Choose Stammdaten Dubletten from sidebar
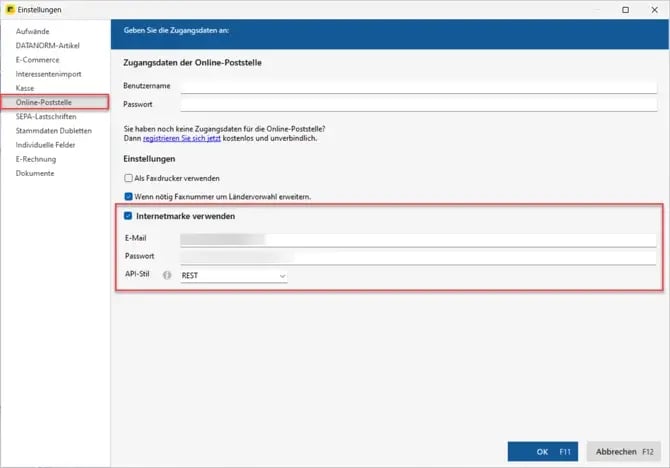The height and width of the screenshot is (468, 670). (53, 130)
